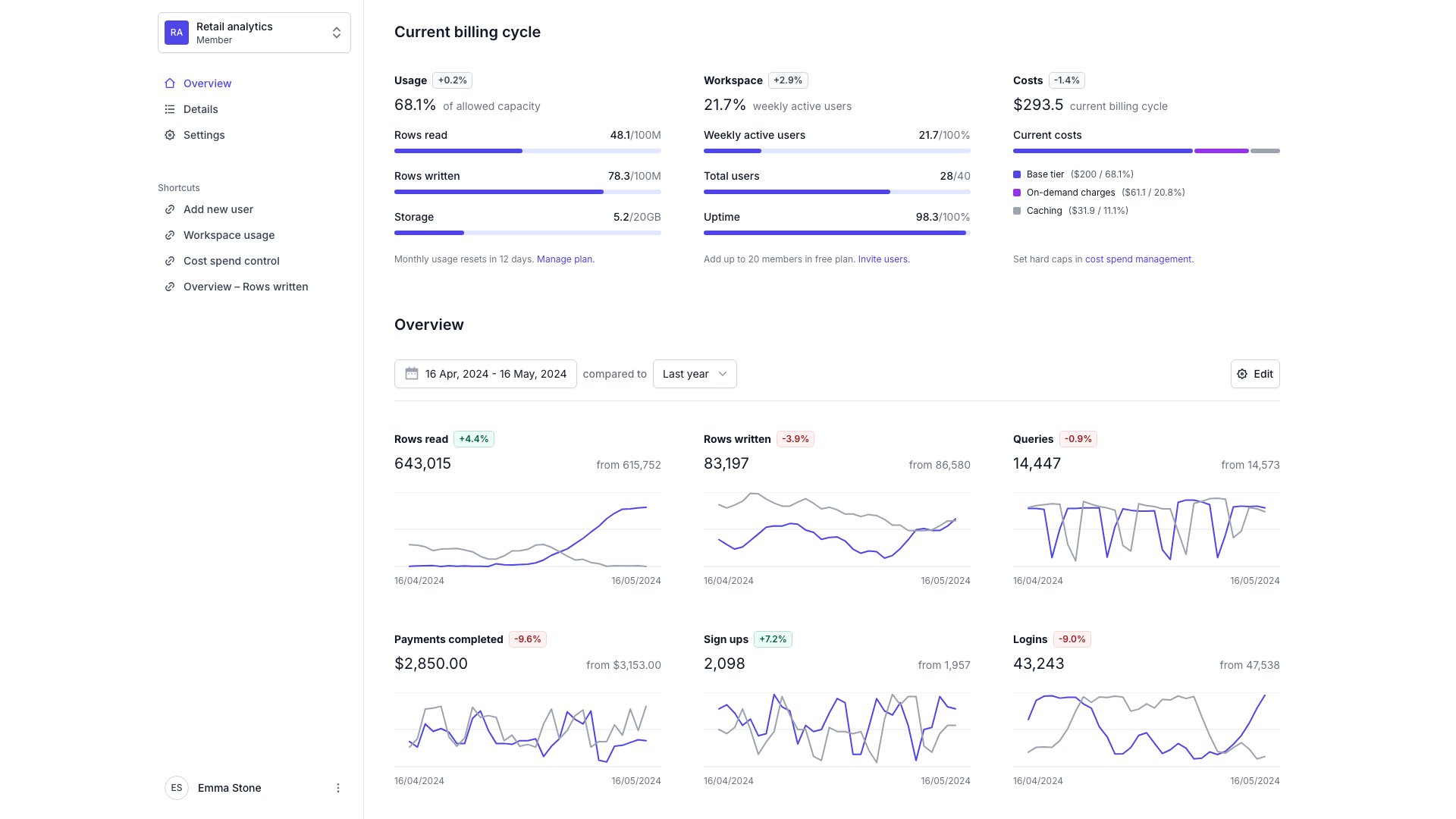This screenshot has width=1456, height=819.
Task: Click the link icon beside Add new user
Action: [x=170, y=209]
